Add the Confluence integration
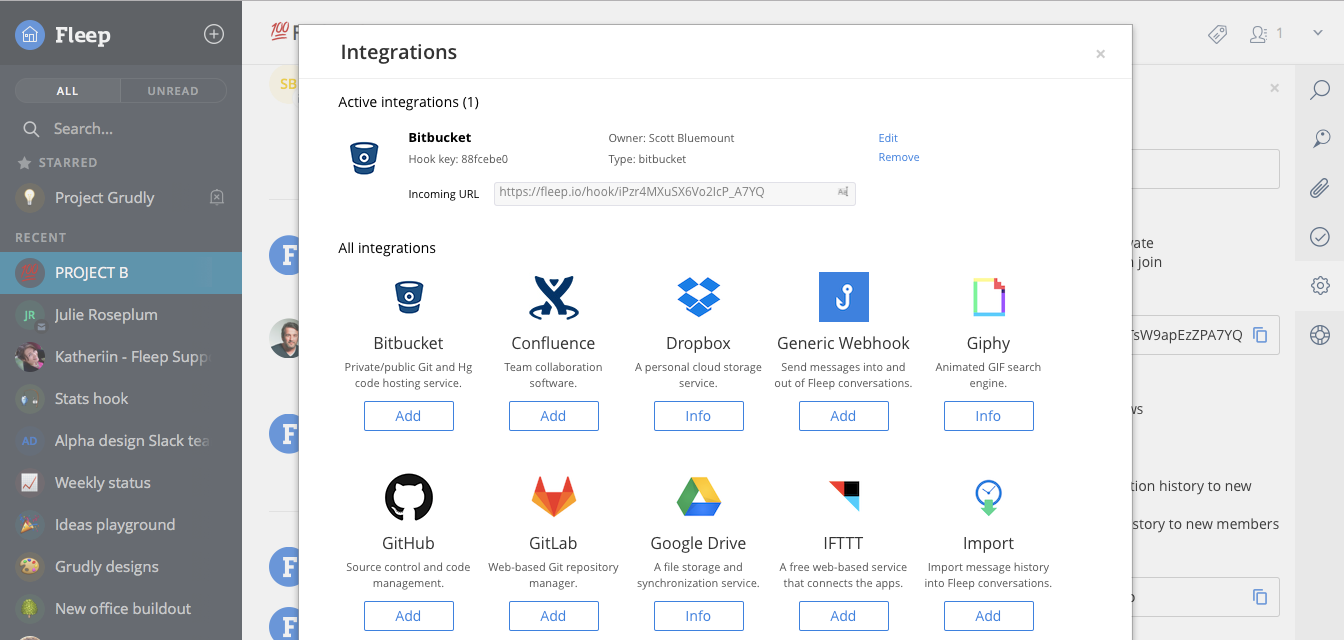1344x640 pixels. (x=553, y=416)
